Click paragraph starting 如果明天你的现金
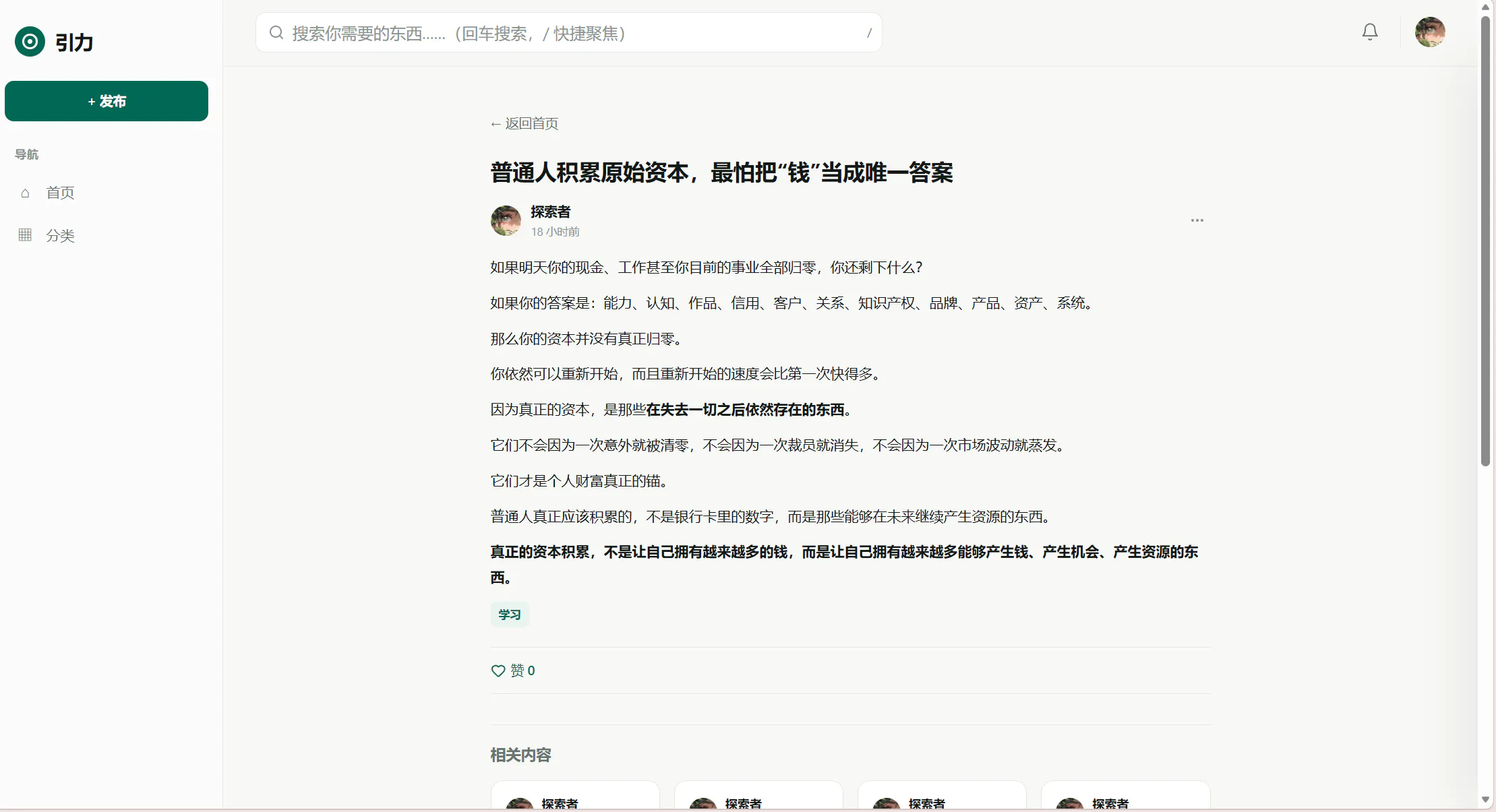Screen dimensions: 1496x812 (706, 268)
